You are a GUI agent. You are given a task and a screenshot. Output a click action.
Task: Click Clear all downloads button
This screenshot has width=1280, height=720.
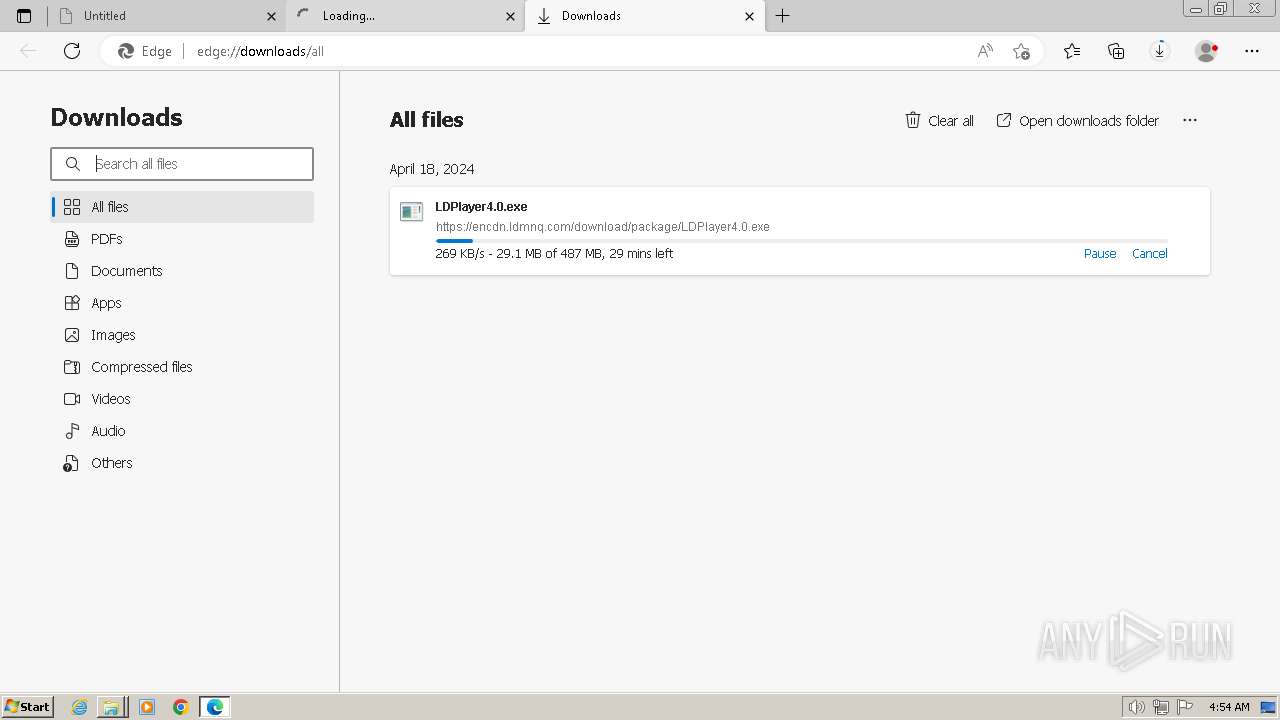pyautogui.click(x=939, y=120)
